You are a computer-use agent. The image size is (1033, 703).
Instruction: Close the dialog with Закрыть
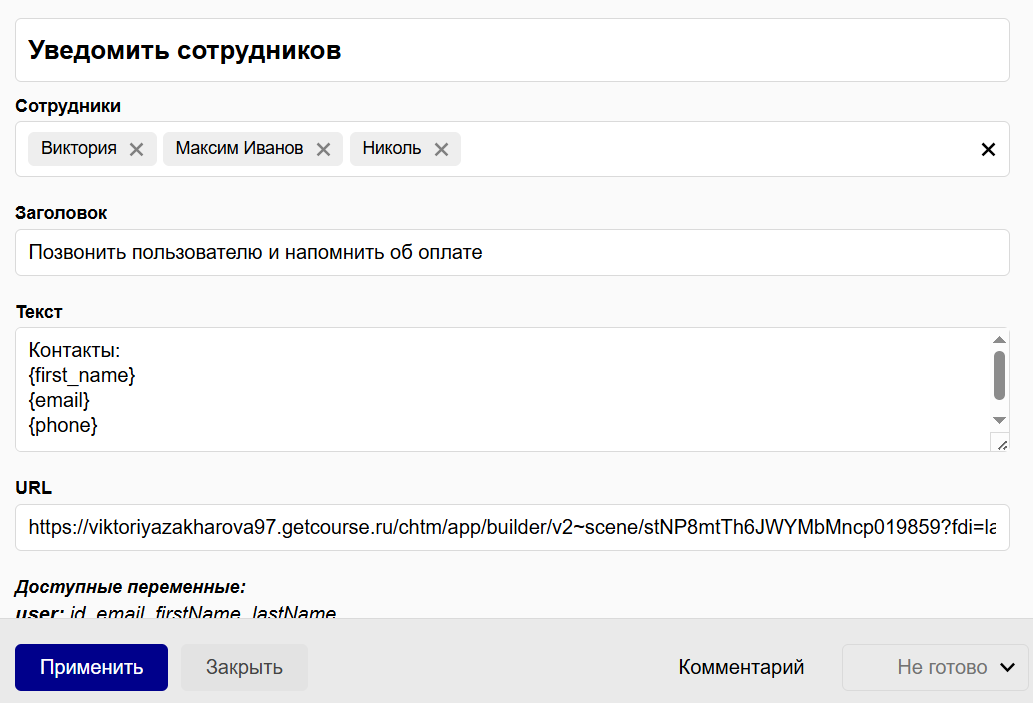pyautogui.click(x=244, y=667)
